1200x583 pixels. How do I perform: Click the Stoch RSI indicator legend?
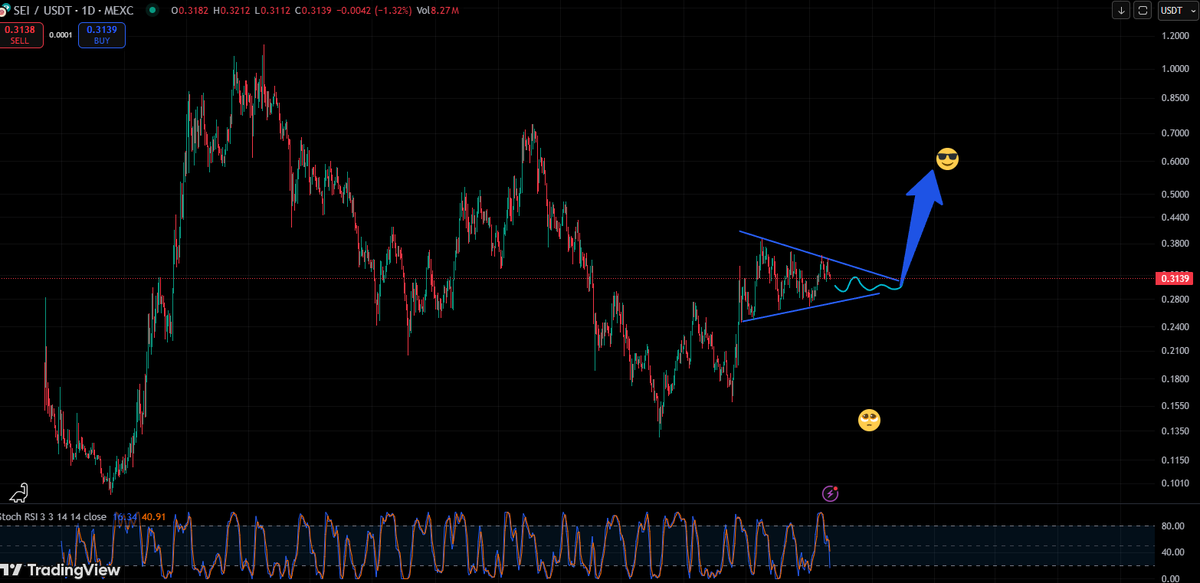point(53,517)
